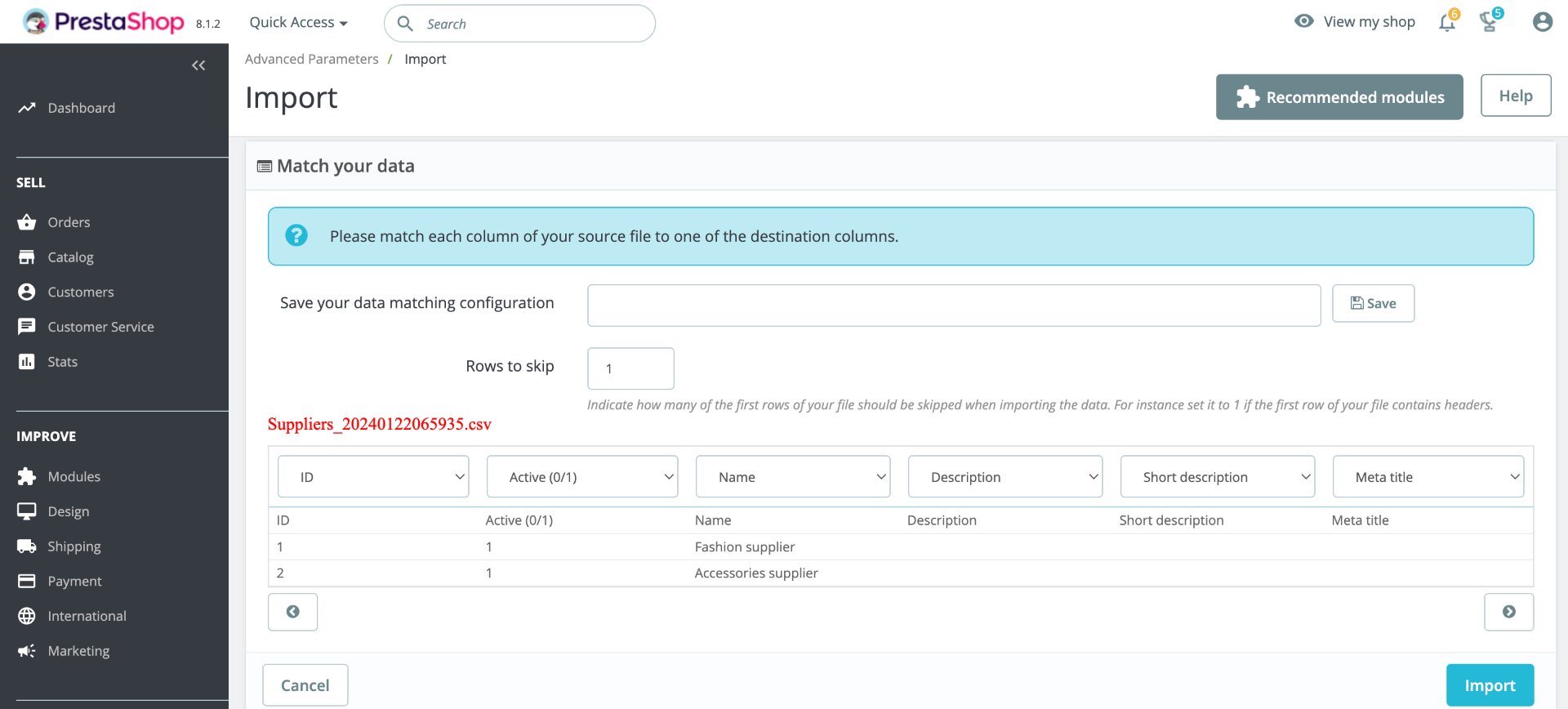Open the Shipping menu
The width and height of the screenshot is (1568, 709).
[74, 546]
